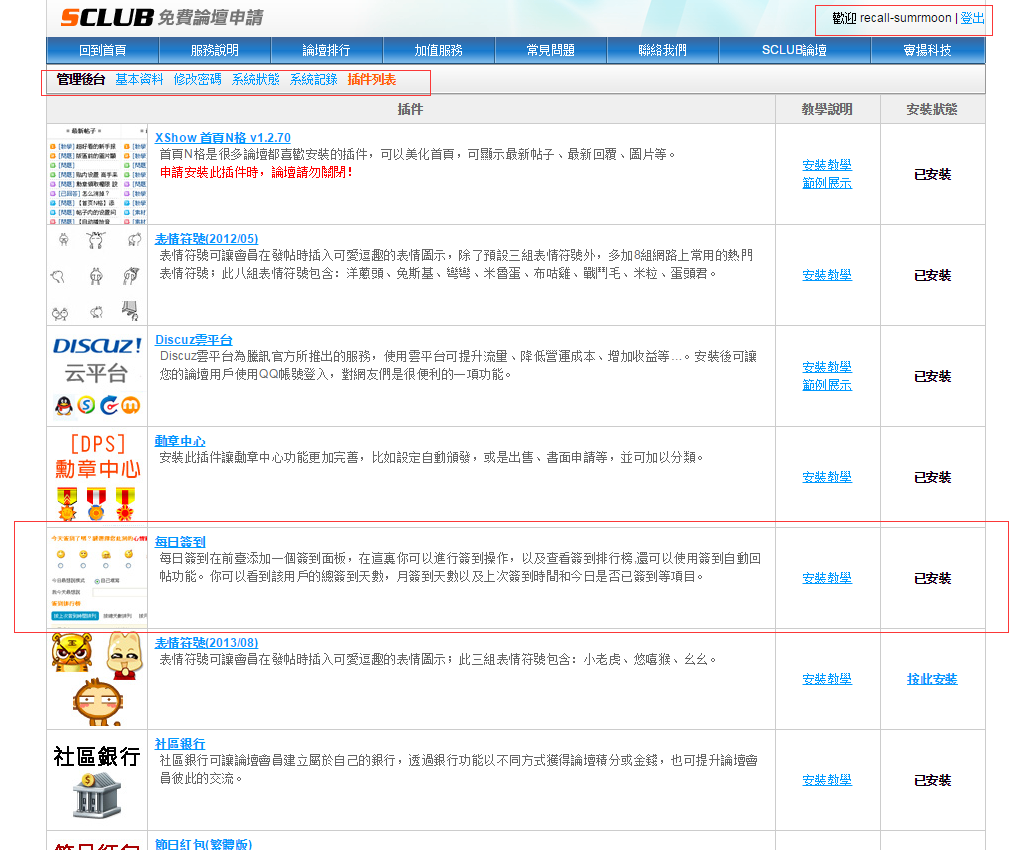Image resolution: width=1009 pixels, height=850 pixels.
Task: Open 範例展示 for Discuz雲平台
Action: click(x=827, y=385)
